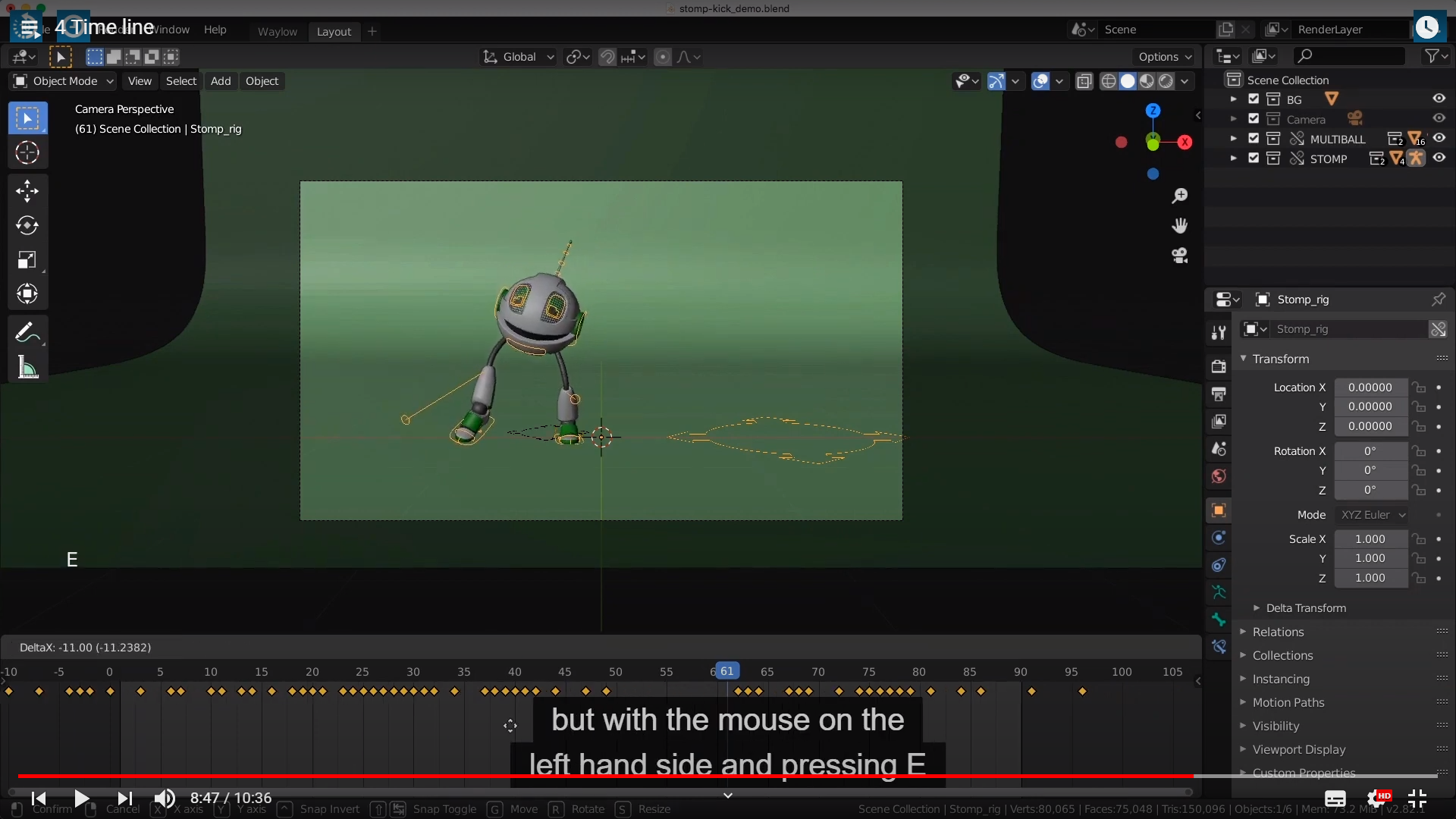Open the Object Mode dropdown
This screenshot has width=1456, height=819.
coord(64,81)
